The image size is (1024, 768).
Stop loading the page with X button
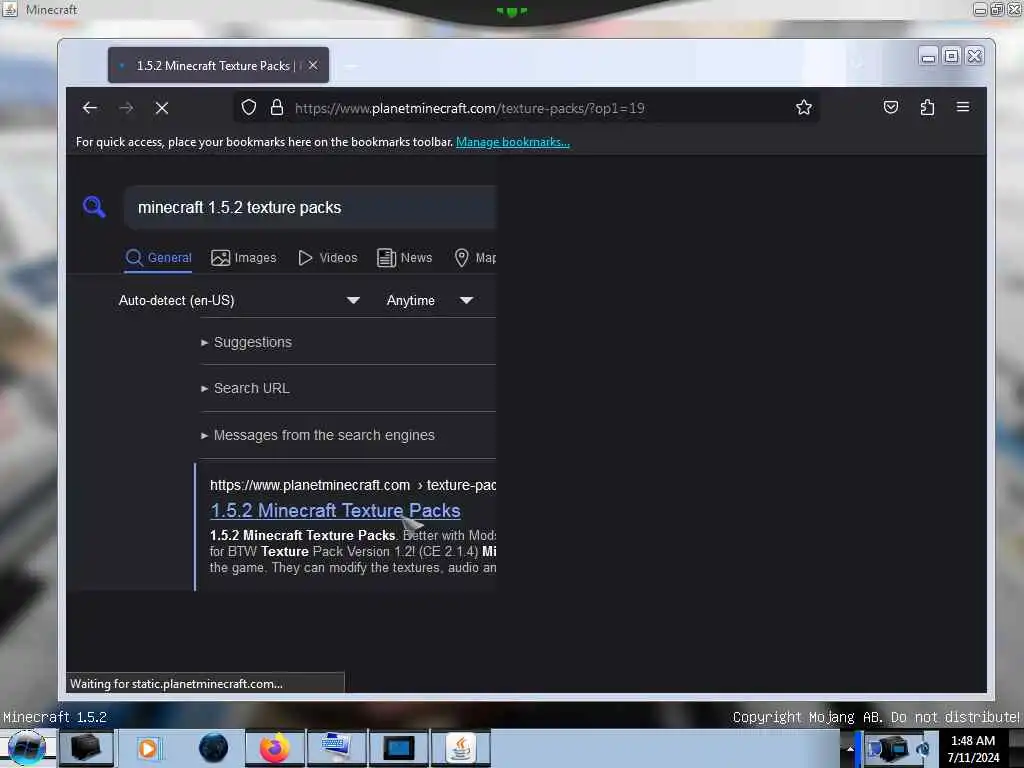click(x=162, y=108)
